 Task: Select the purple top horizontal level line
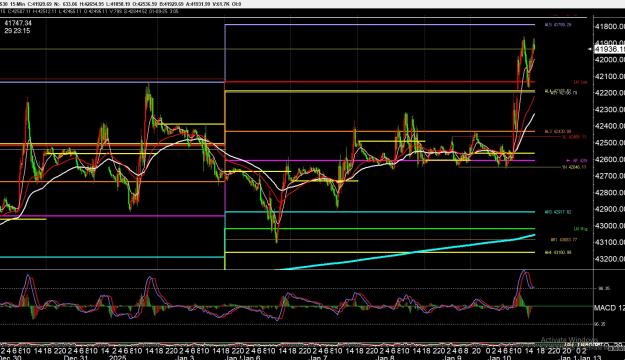pyautogui.click(x=380, y=25)
